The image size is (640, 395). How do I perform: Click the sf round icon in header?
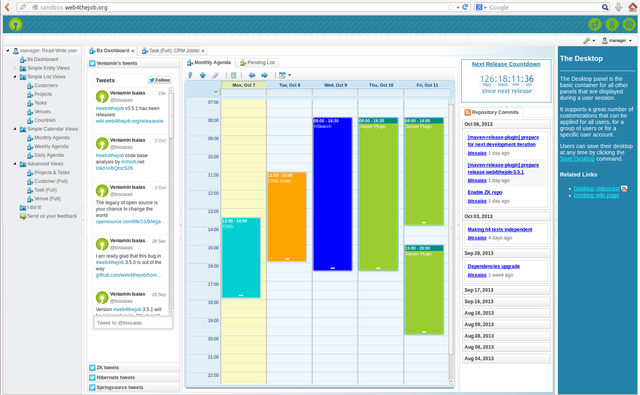595,24
